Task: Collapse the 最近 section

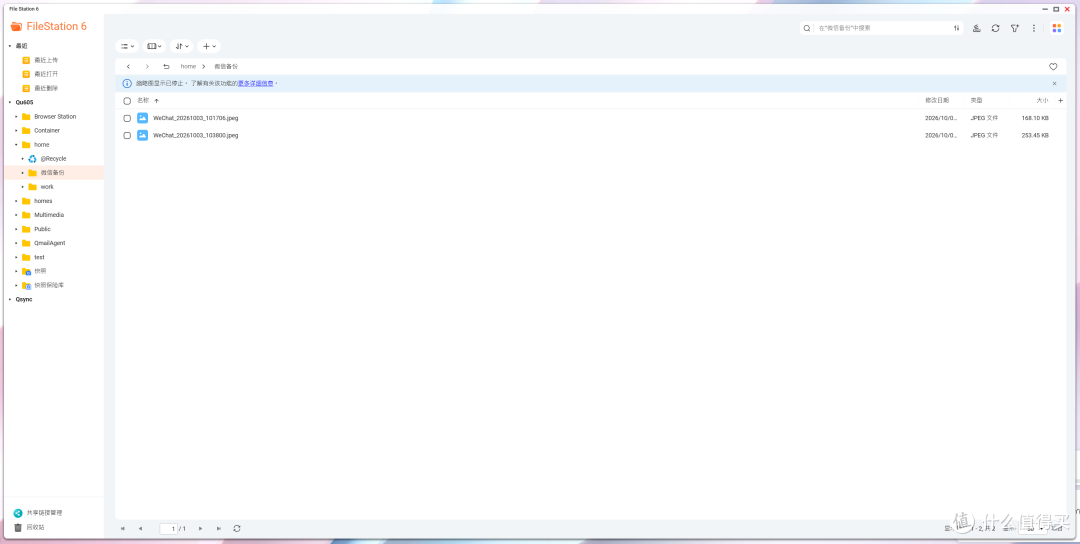Action: pyautogui.click(x=10, y=46)
